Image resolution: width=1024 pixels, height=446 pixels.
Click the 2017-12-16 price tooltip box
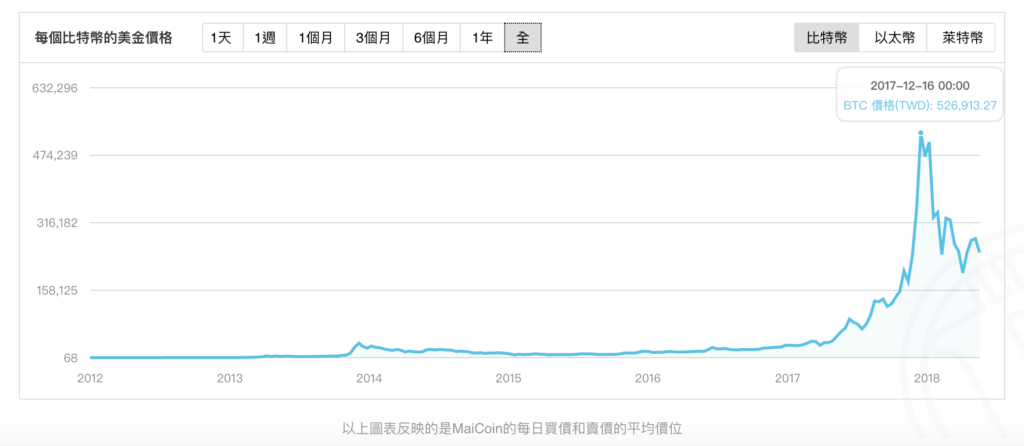pyautogui.click(x=919, y=95)
